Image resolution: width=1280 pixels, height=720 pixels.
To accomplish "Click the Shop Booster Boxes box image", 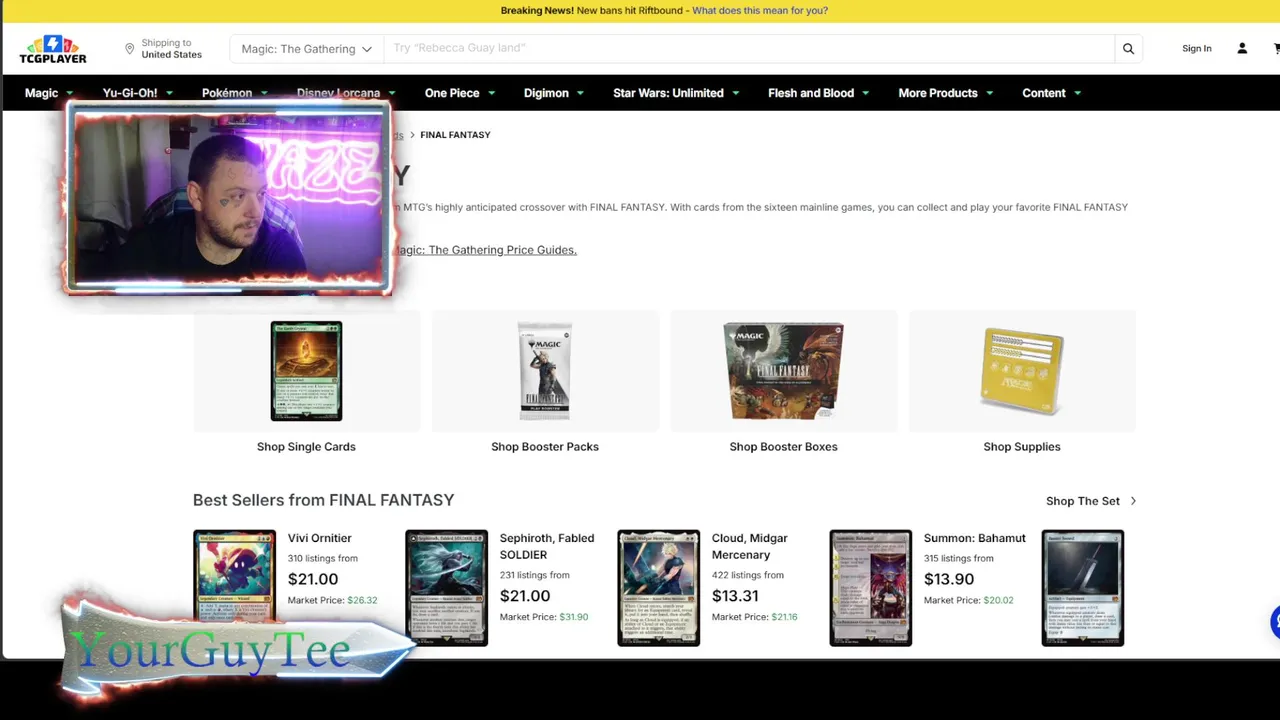I will point(783,371).
